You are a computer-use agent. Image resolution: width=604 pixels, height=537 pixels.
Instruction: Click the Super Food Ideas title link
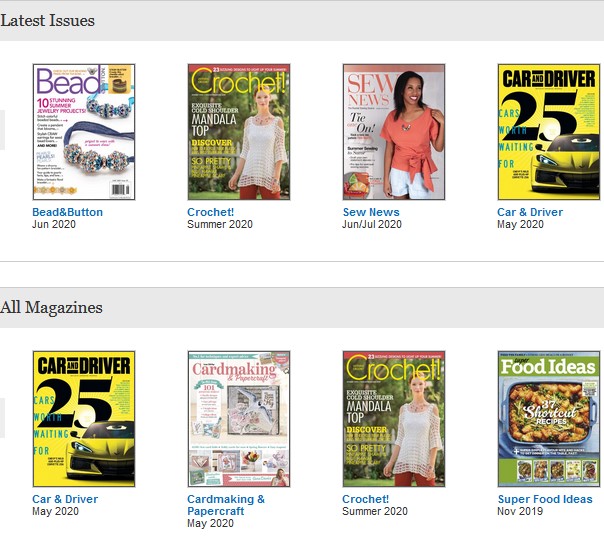click(545, 499)
